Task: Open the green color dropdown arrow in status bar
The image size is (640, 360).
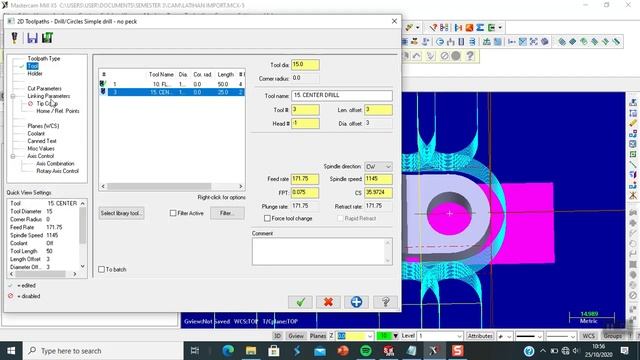Action: coord(395,336)
